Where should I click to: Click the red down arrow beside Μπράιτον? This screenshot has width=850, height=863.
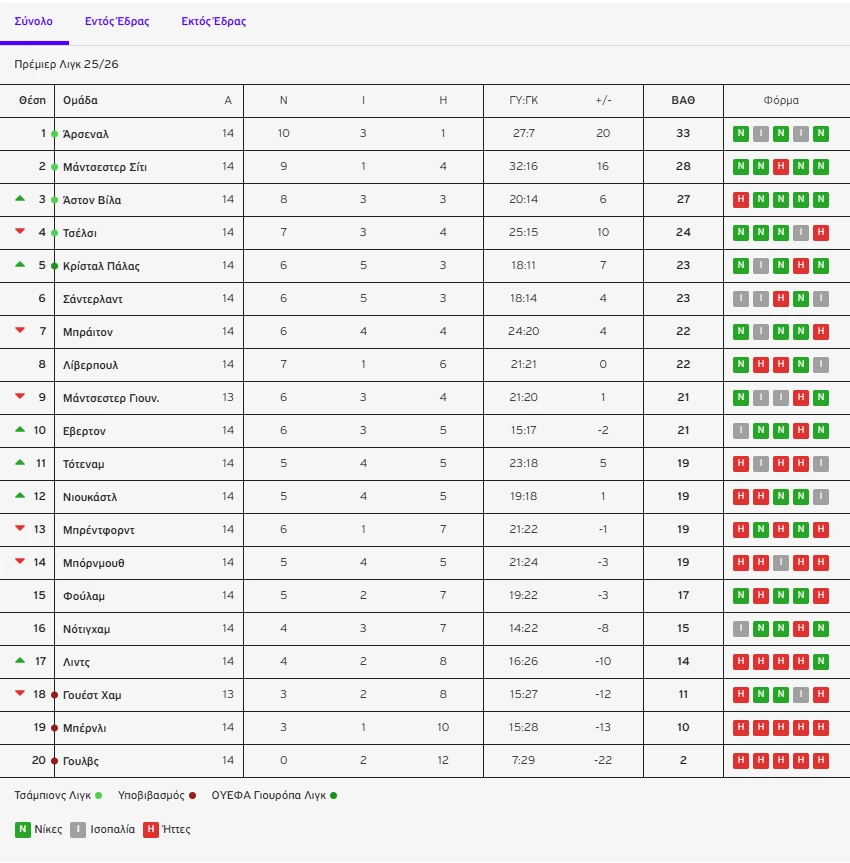point(19,331)
